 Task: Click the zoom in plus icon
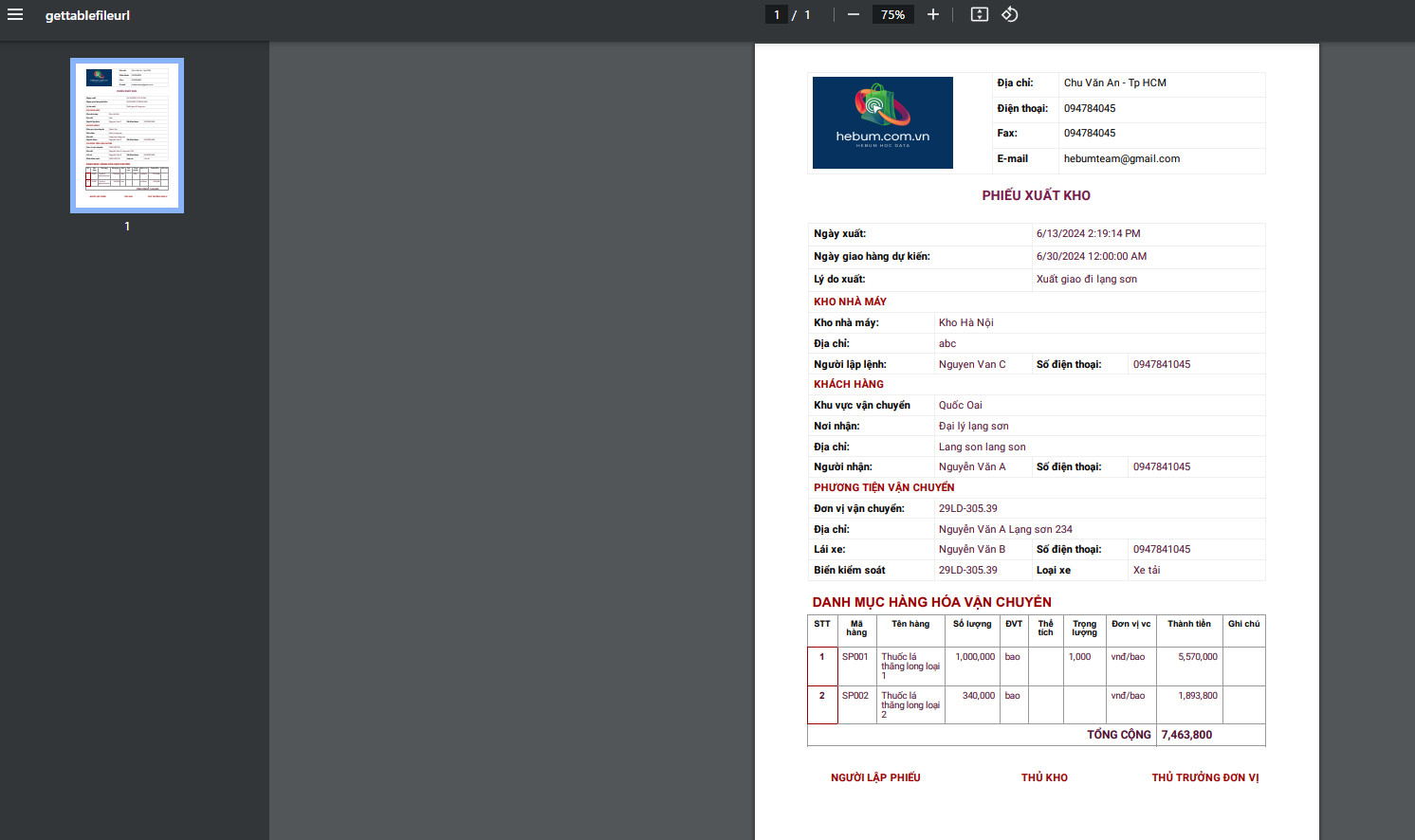[x=933, y=14]
